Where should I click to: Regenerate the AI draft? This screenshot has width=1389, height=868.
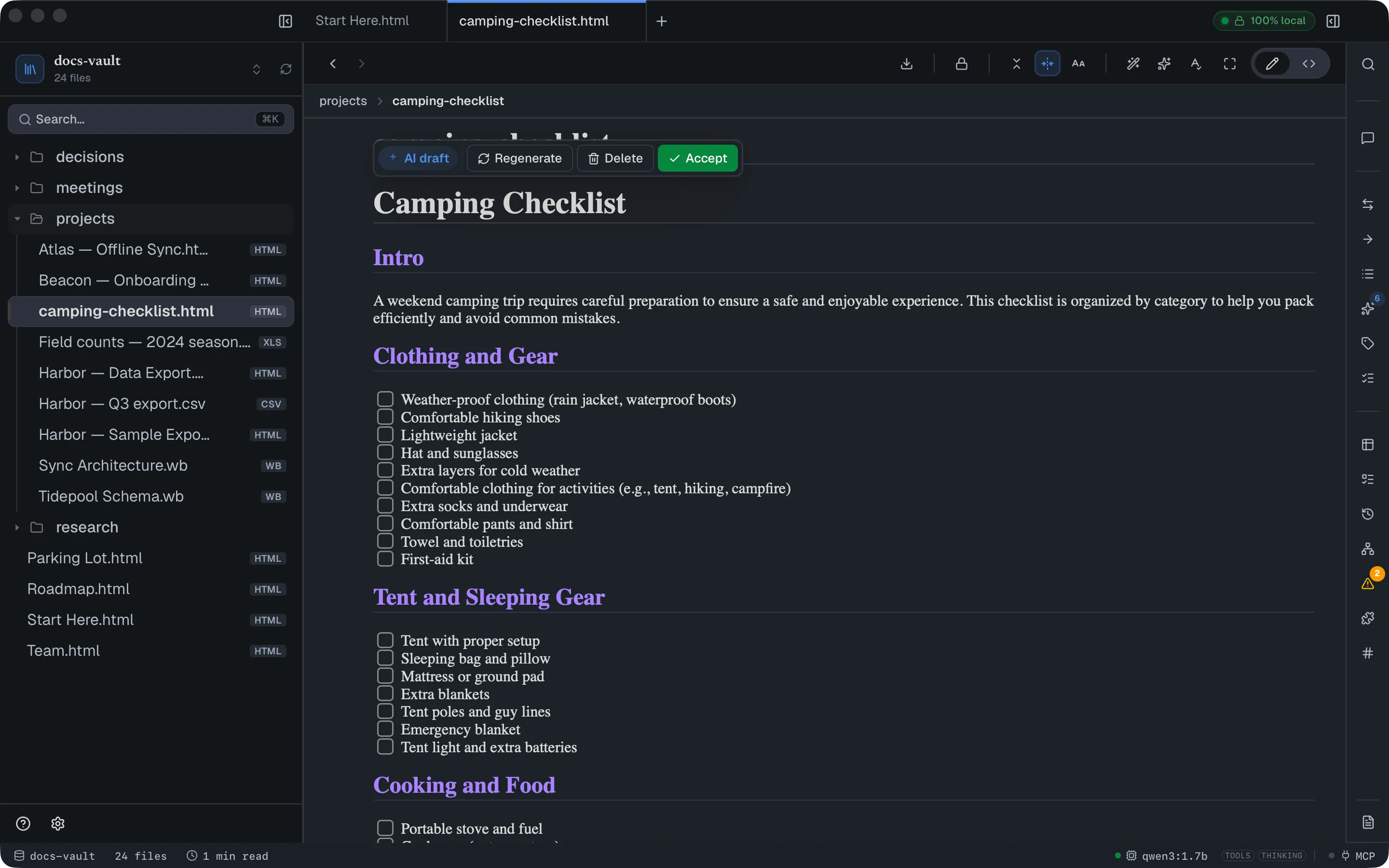(x=519, y=159)
